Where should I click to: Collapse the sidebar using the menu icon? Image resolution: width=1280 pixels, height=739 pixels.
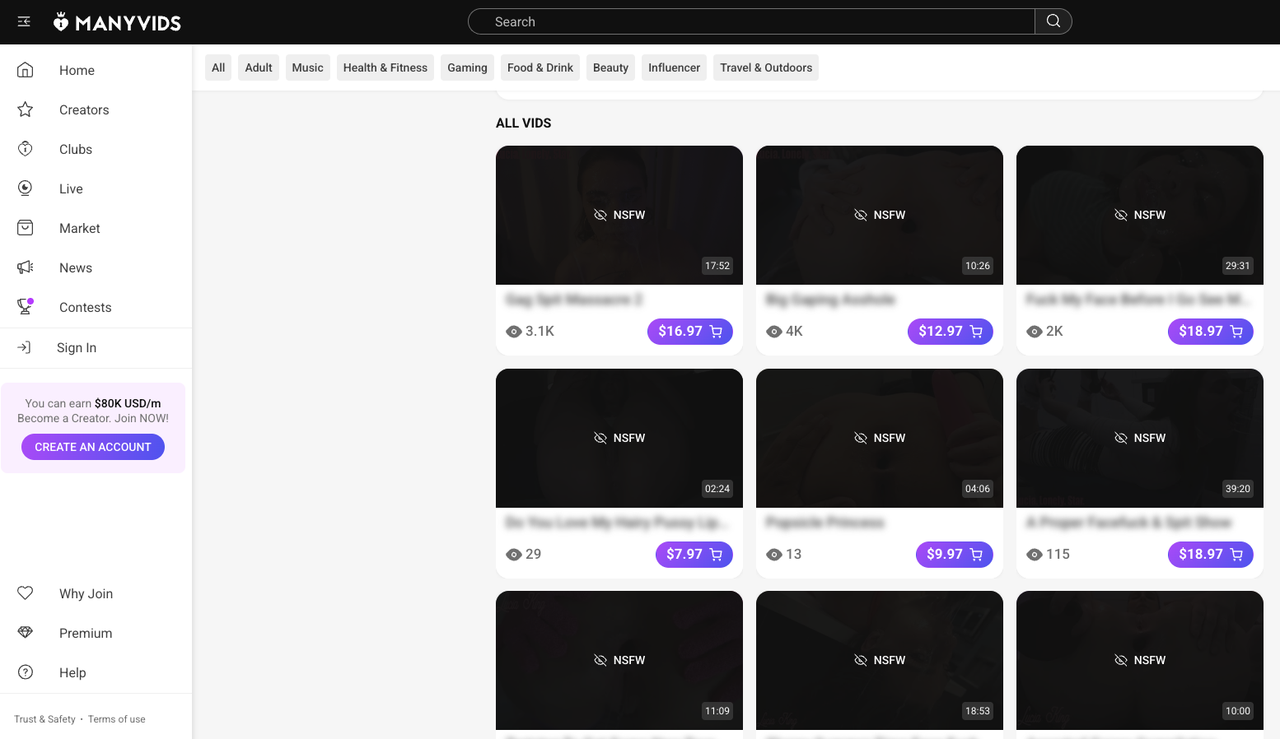[x=24, y=22]
